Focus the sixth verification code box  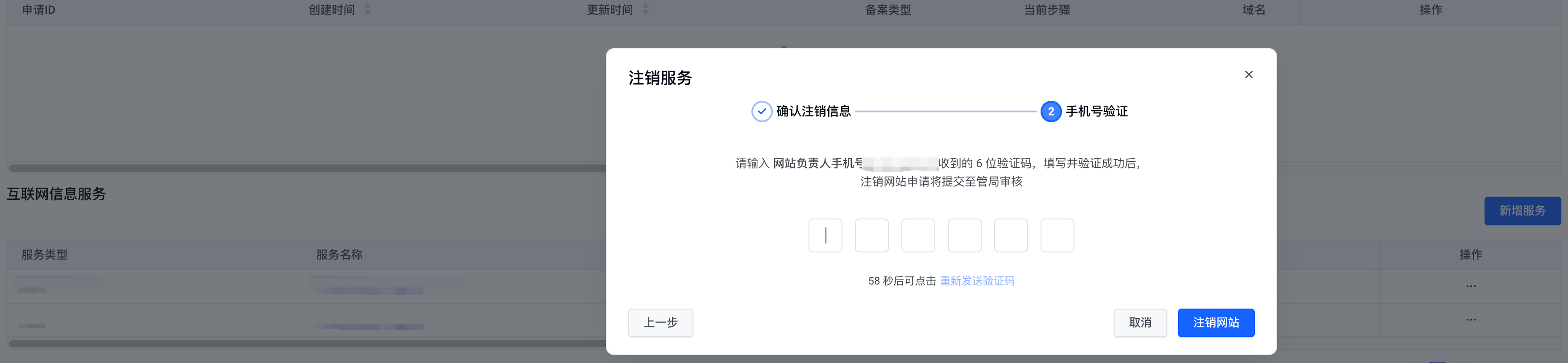coord(1057,235)
